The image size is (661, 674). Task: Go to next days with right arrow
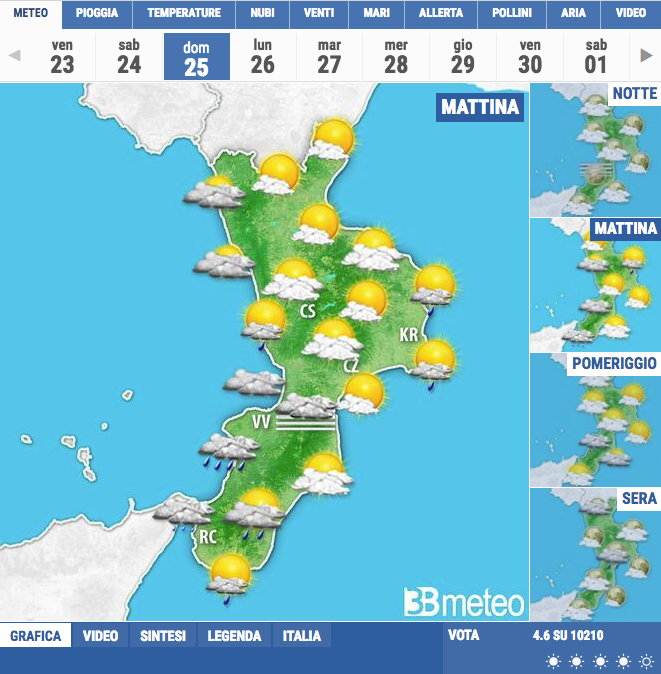point(646,55)
